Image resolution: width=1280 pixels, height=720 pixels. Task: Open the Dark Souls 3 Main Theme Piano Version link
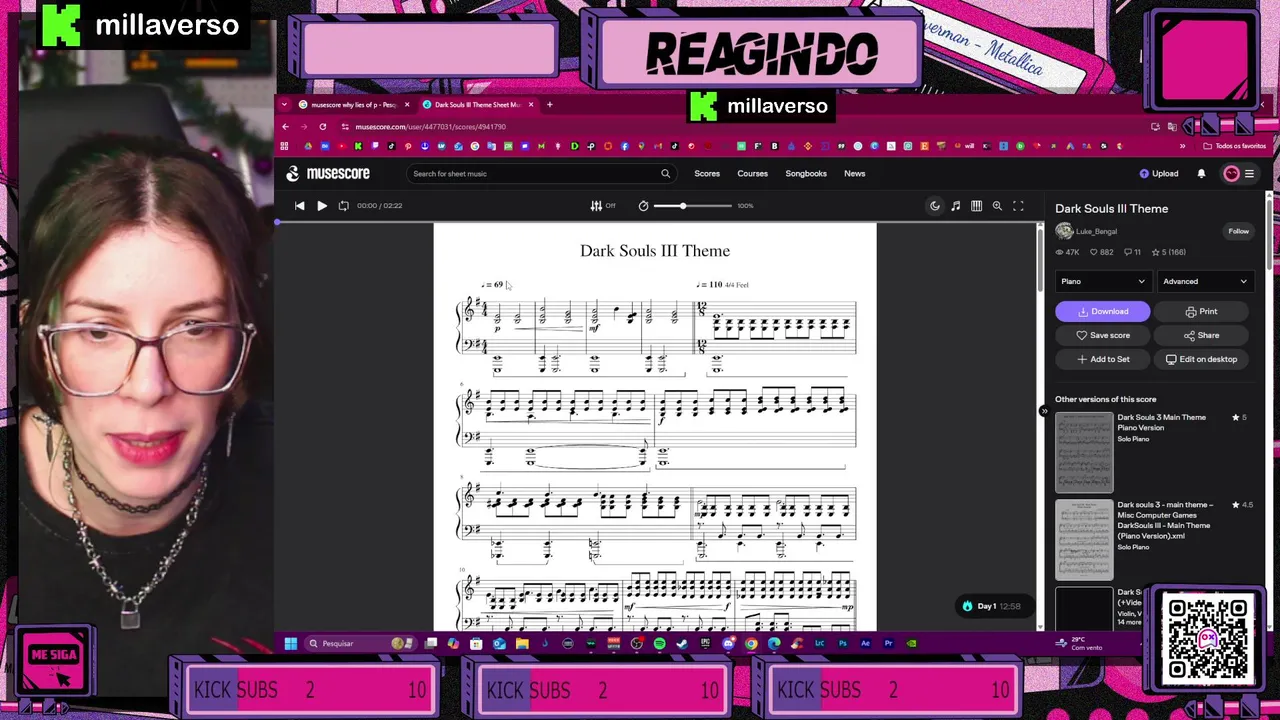click(1161, 422)
